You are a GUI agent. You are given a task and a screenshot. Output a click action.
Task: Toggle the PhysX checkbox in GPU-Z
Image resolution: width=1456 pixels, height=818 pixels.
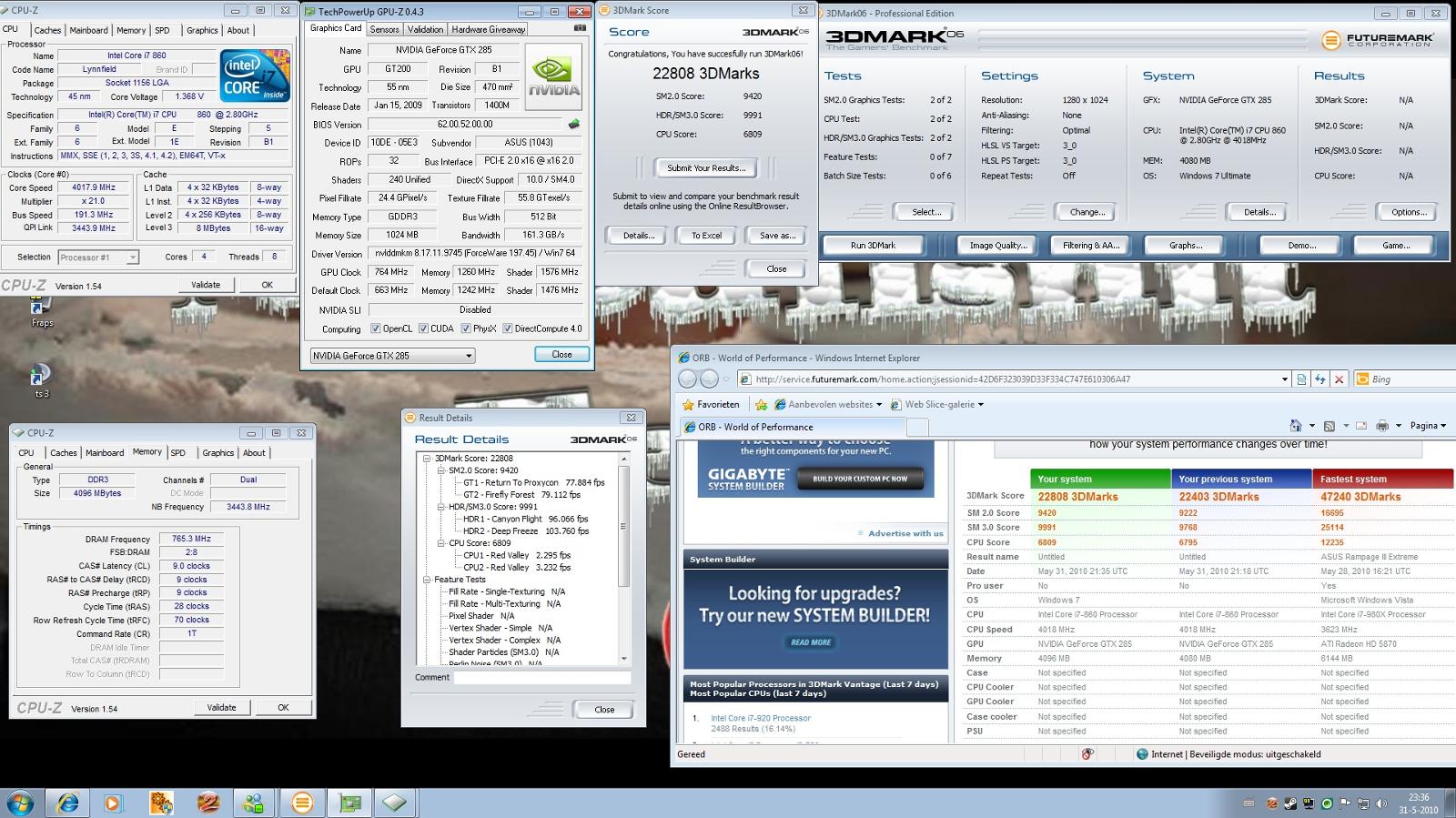pos(465,328)
